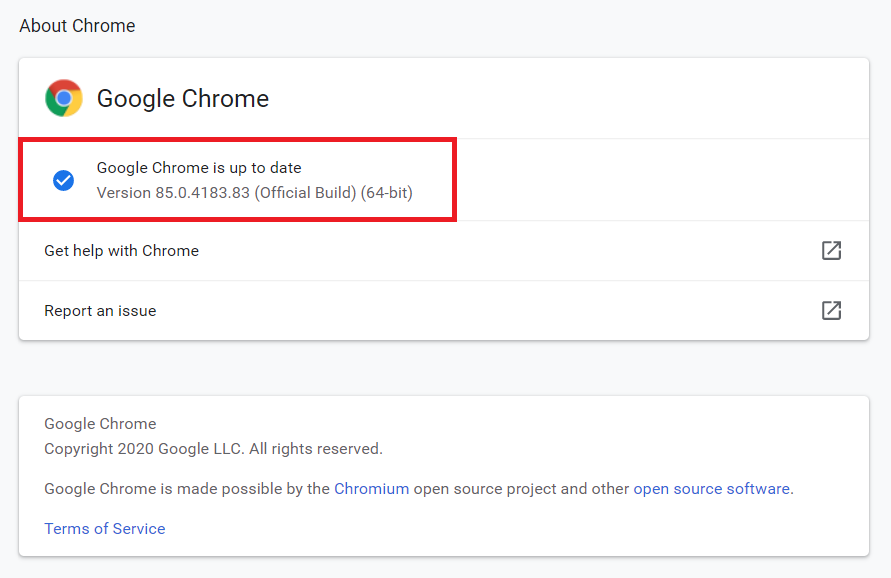Open the open source software link
The height and width of the screenshot is (578, 891).
(x=711, y=489)
